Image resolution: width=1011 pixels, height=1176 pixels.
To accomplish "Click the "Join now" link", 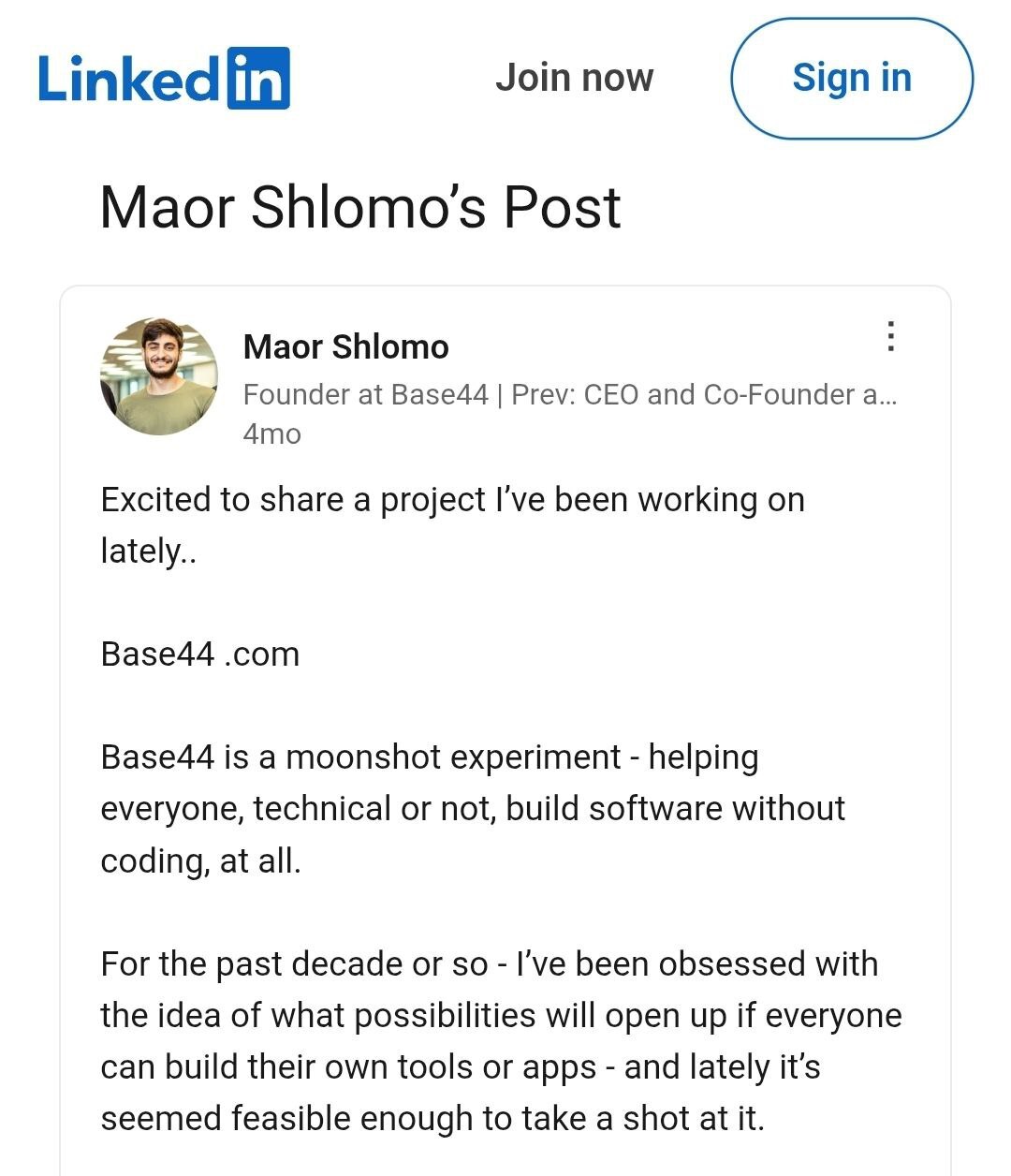I will pyautogui.click(x=574, y=78).
